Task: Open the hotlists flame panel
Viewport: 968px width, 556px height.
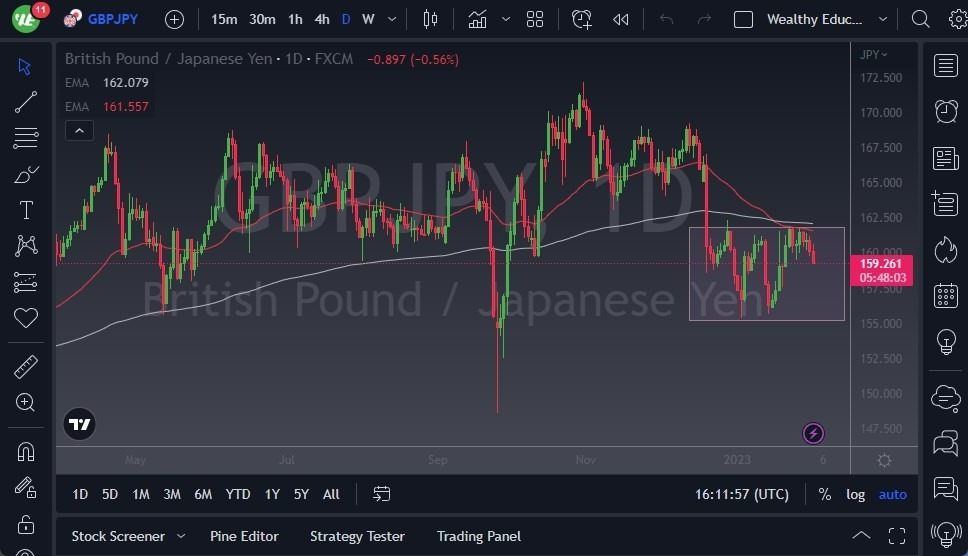Action: [946, 250]
